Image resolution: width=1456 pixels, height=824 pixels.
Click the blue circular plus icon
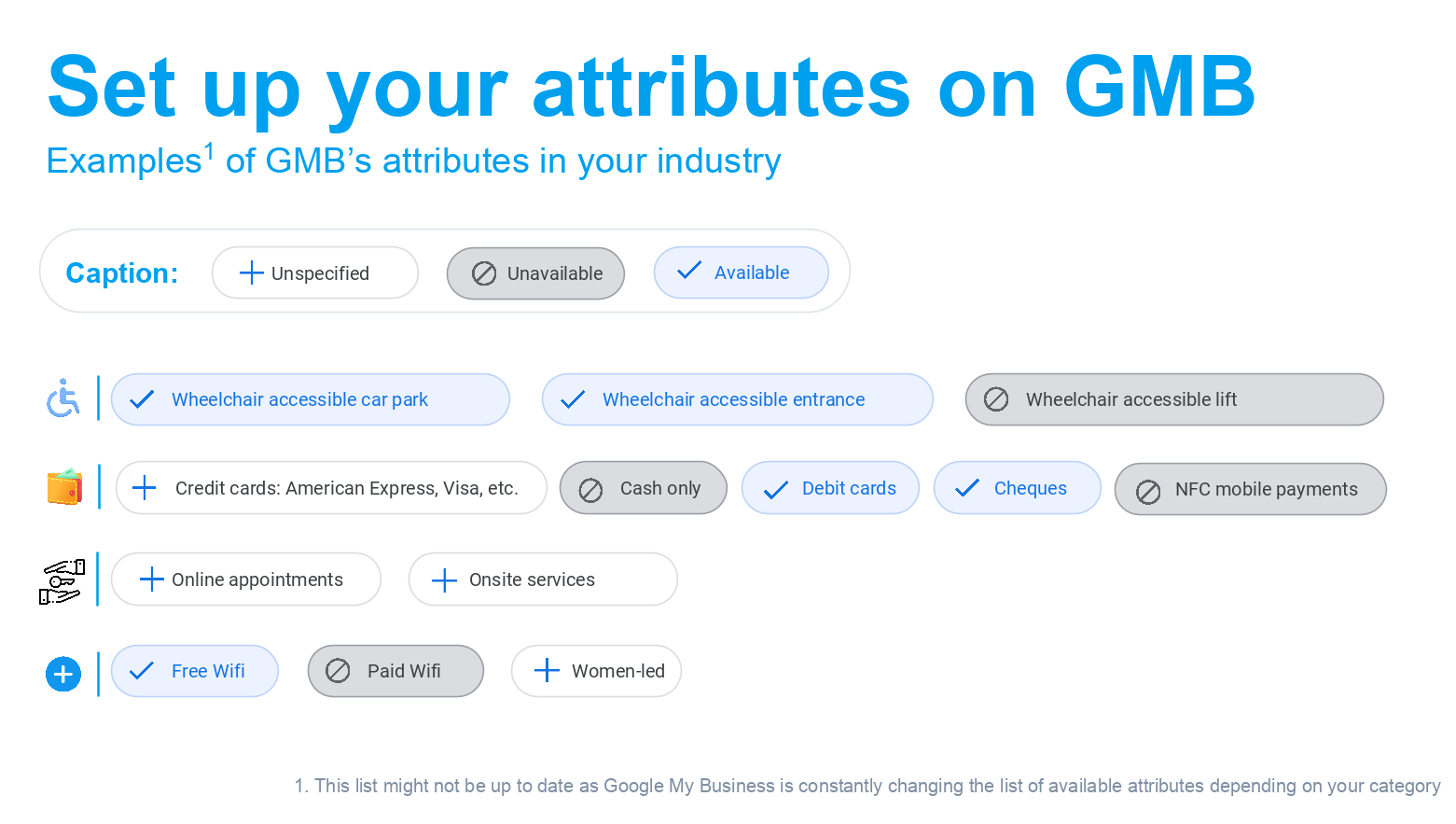coord(63,674)
